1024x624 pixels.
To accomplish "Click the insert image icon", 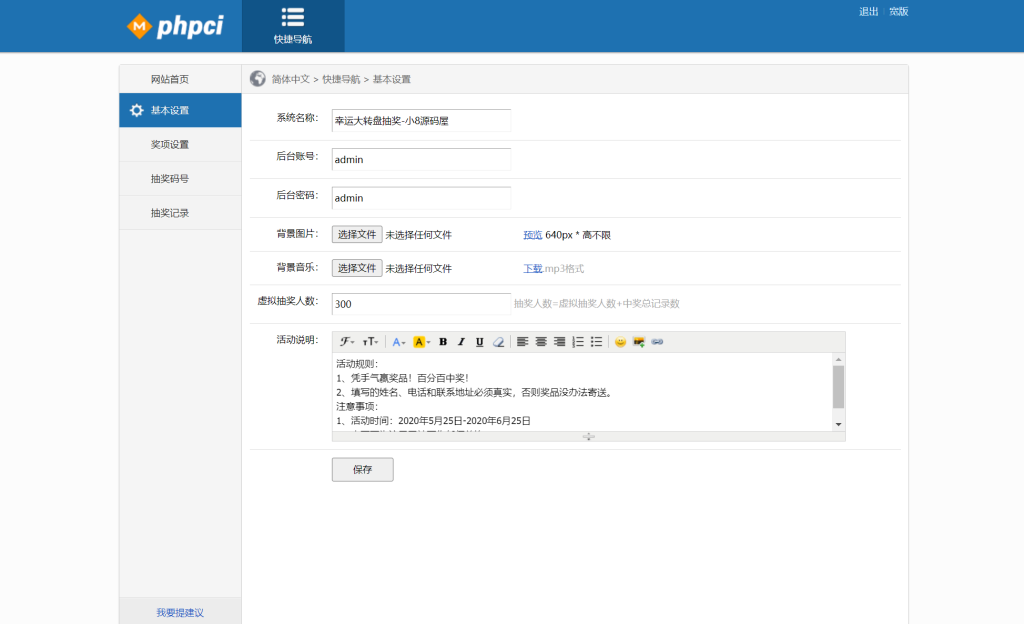I will click(x=639, y=342).
